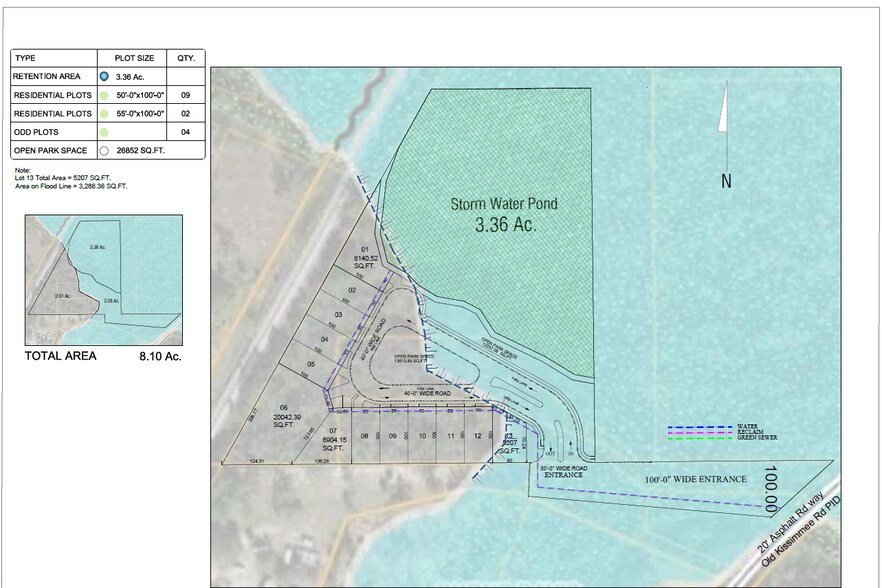Click lot 13 labeled 5207 SQ.FT.
The width and height of the screenshot is (882, 588).
[510, 443]
